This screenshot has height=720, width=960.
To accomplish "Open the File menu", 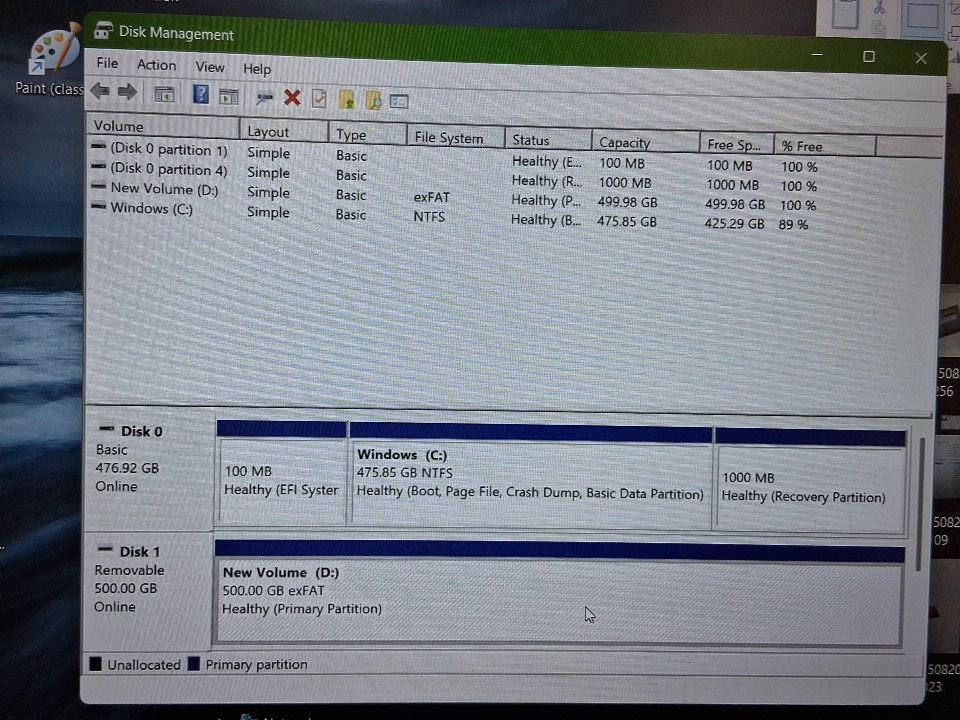I will [107, 63].
